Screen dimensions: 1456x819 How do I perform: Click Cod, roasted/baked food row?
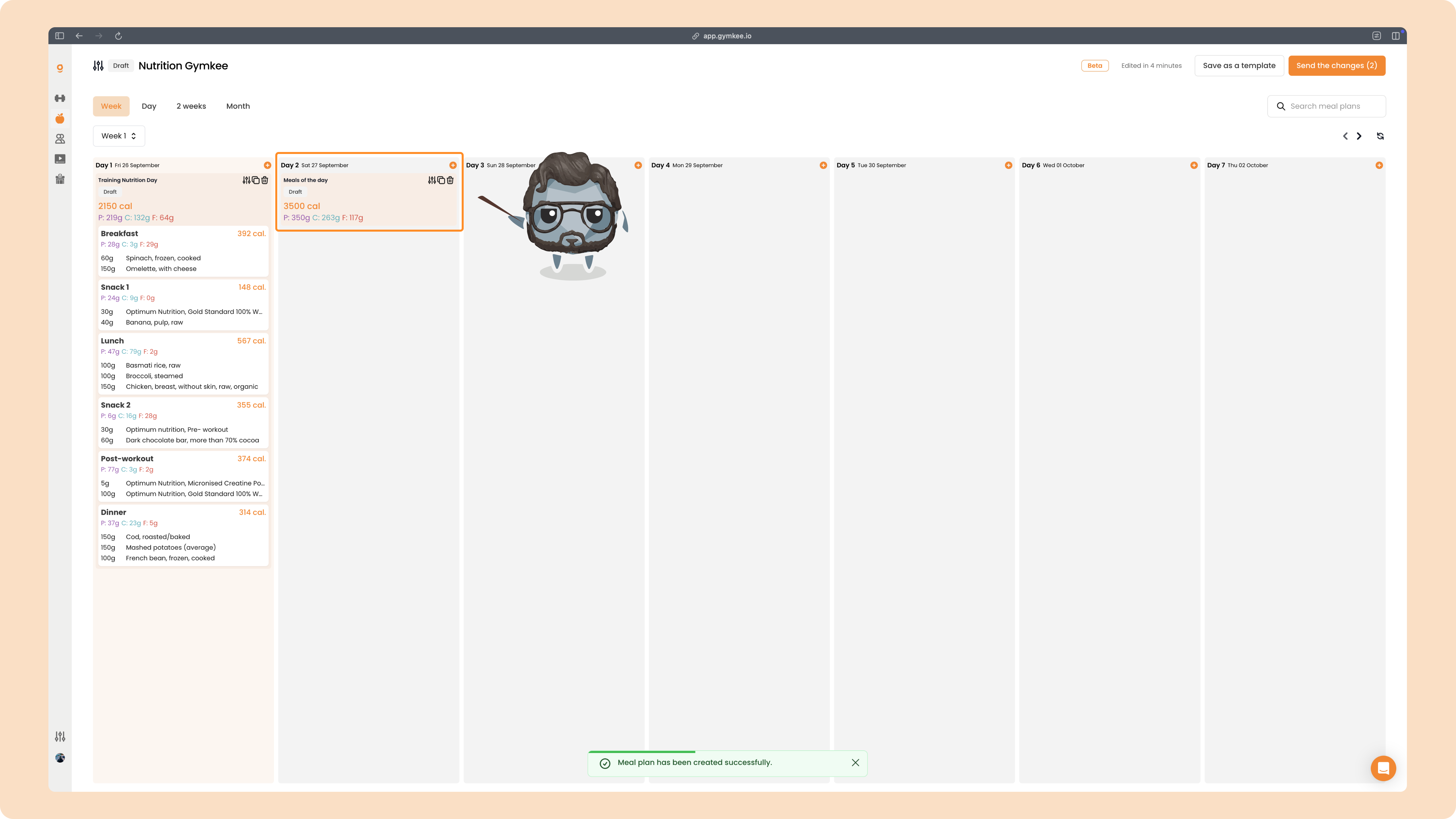[183, 537]
